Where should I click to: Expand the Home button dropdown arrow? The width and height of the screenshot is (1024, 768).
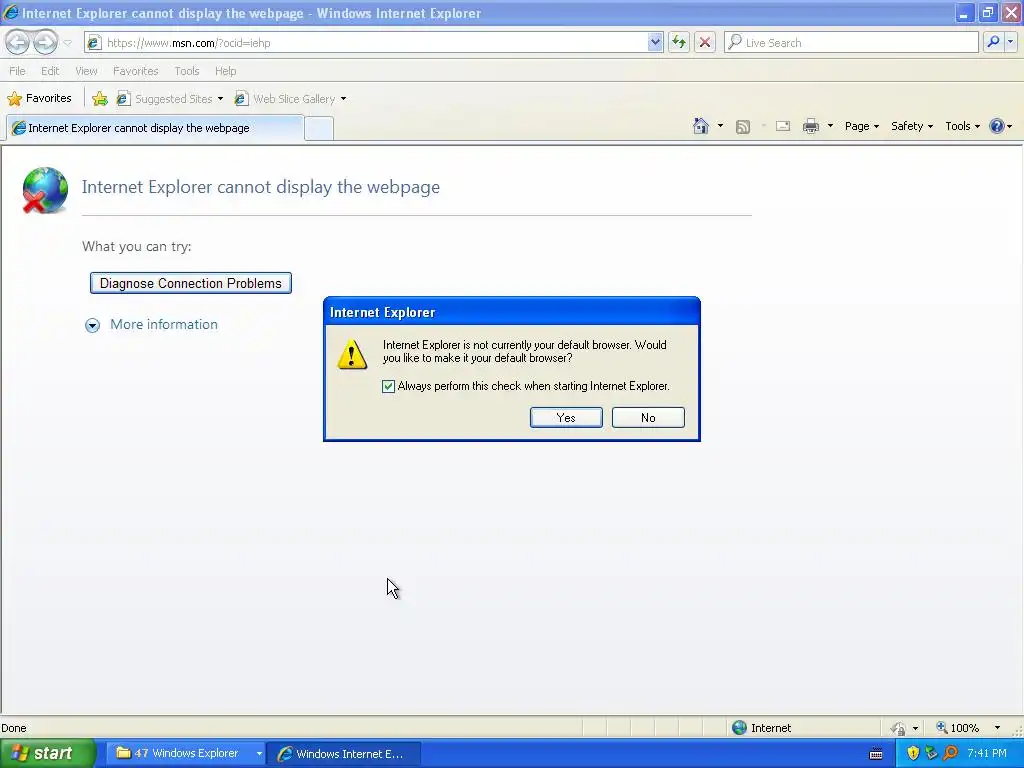pyautogui.click(x=720, y=126)
